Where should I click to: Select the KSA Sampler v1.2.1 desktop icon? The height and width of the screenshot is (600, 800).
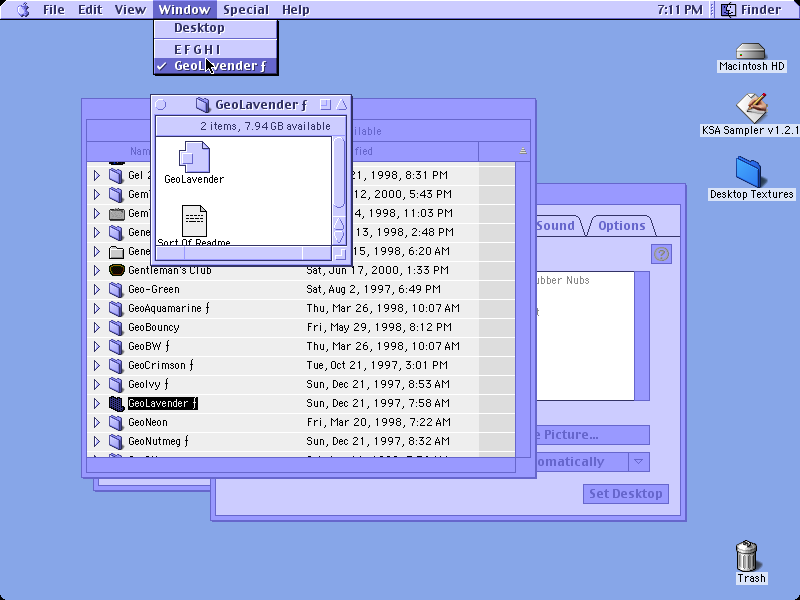click(752, 108)
